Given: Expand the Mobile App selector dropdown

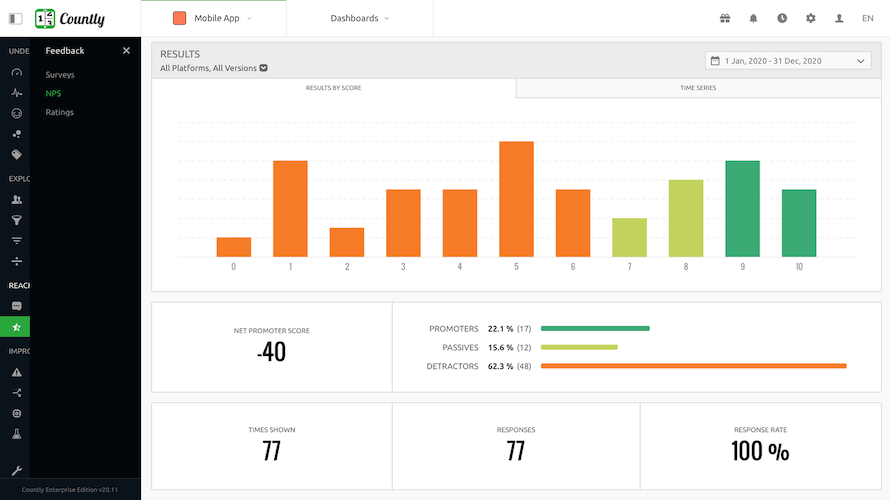Looking at the screenshot, I should pyautogui.click(x=213, y=18).
